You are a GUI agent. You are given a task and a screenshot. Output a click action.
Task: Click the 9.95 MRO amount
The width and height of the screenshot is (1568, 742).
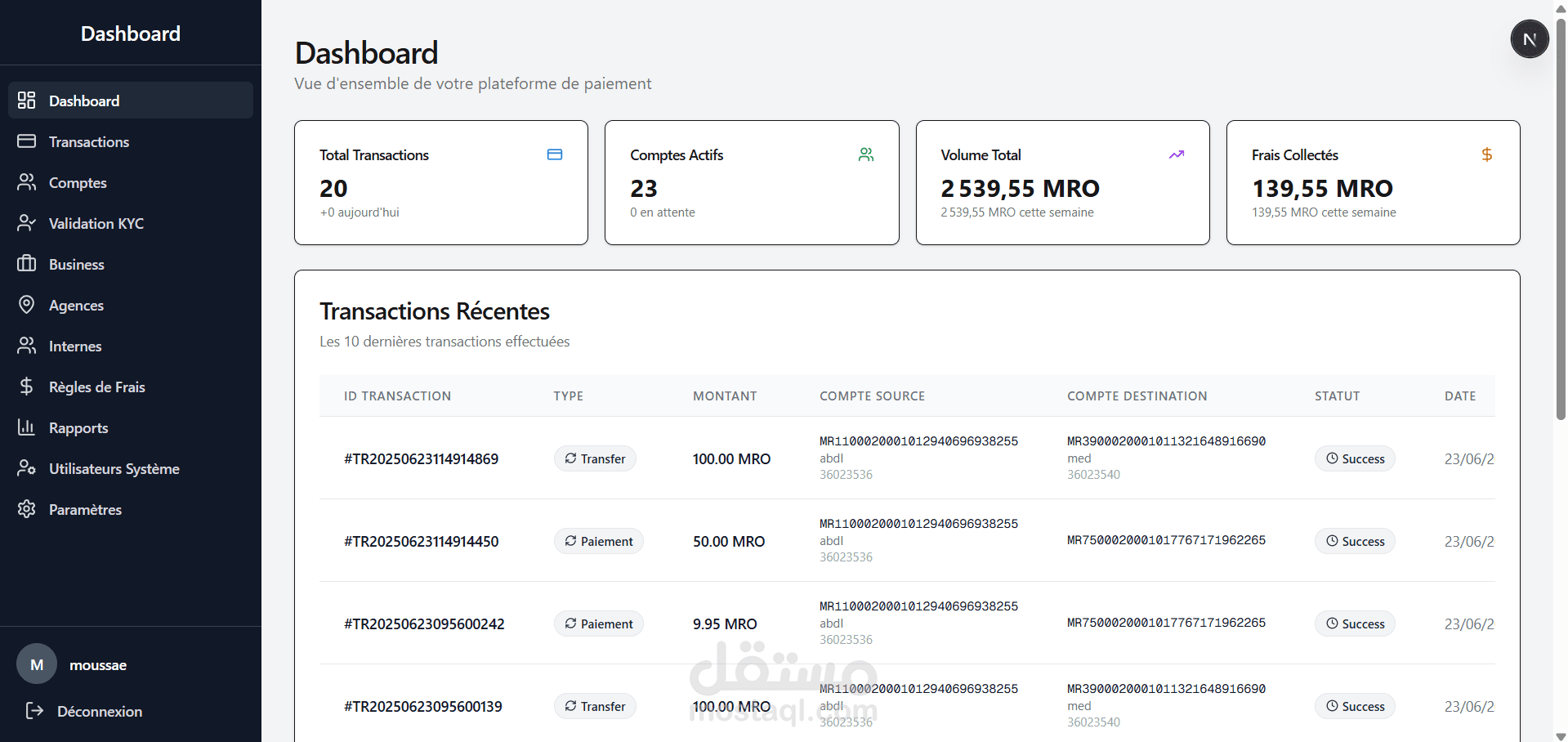tap(725, 624)
